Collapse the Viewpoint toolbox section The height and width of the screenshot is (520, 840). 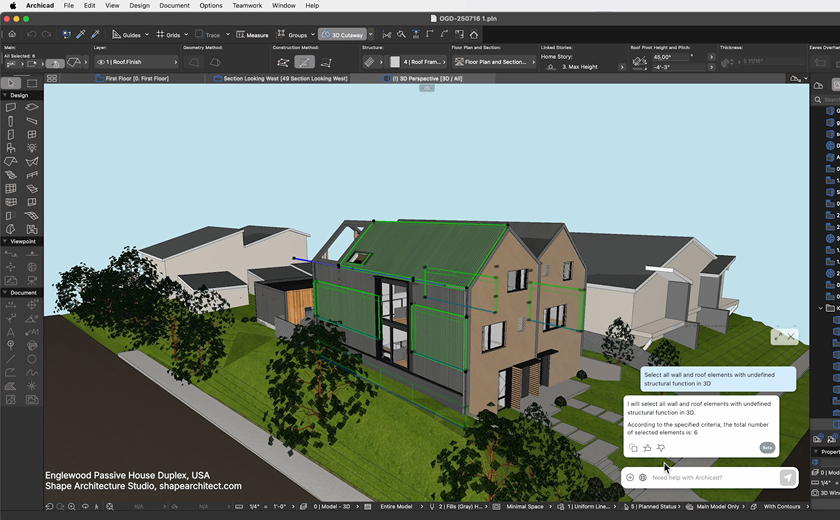(x=5, y=242)
